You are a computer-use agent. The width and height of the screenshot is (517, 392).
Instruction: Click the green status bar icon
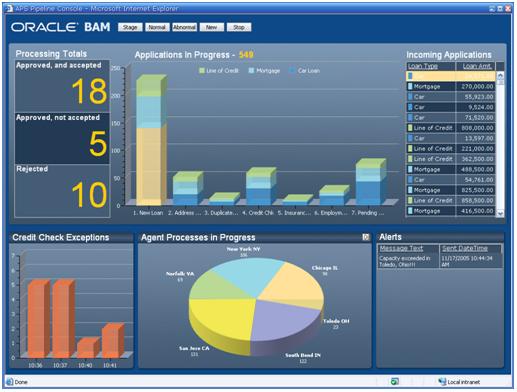[x=395, y=381]
